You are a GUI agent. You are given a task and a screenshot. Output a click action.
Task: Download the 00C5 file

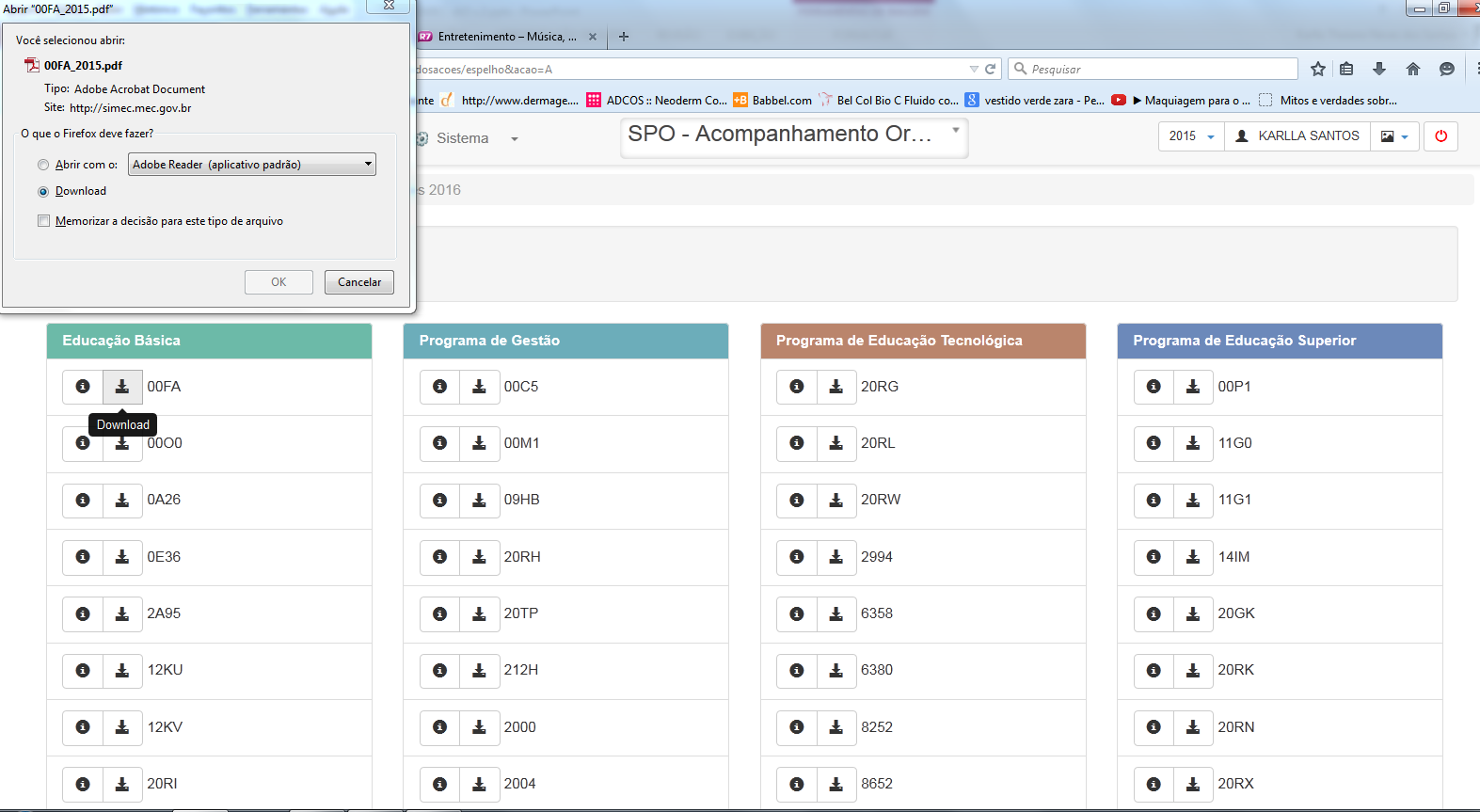[x=479, y=387]
